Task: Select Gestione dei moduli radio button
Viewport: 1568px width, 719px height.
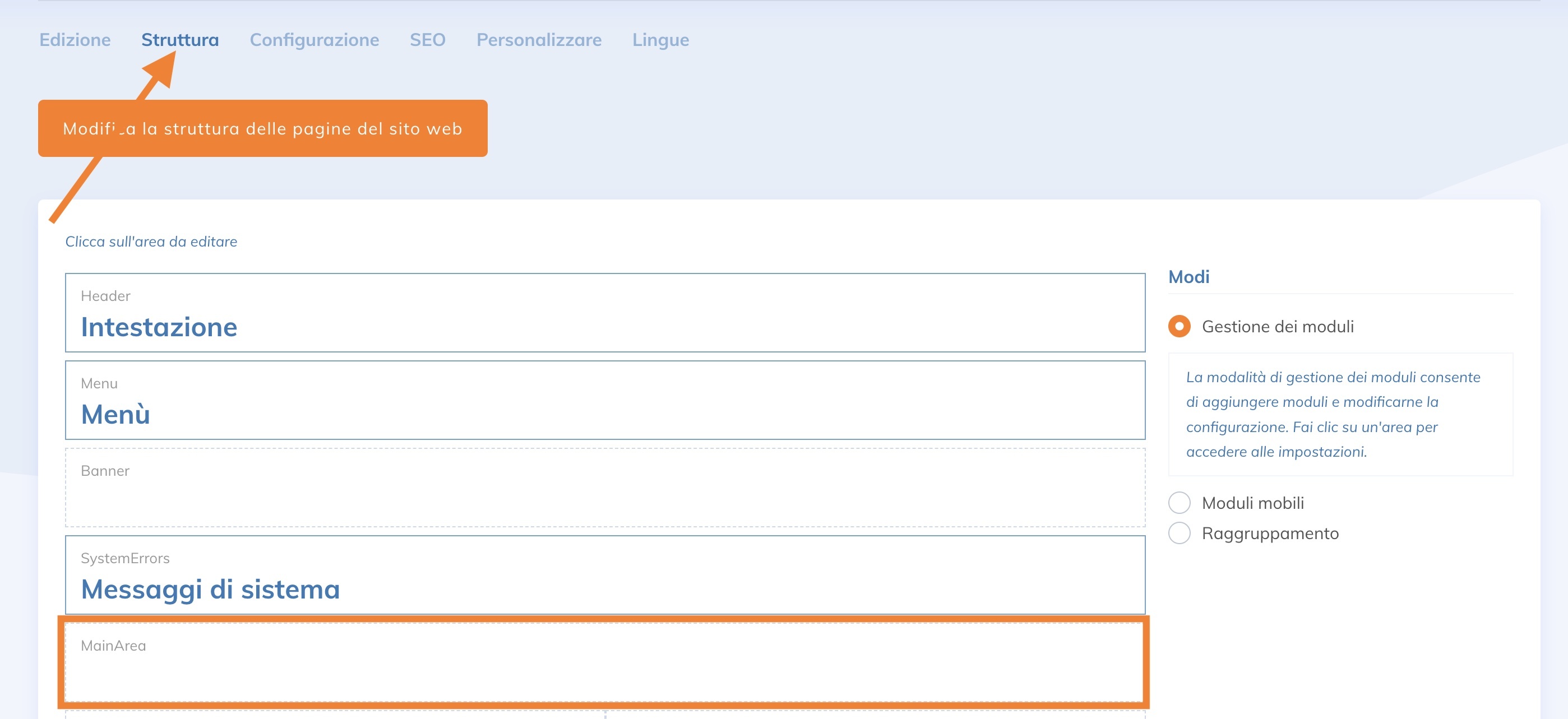Action: pos(1179,326)
